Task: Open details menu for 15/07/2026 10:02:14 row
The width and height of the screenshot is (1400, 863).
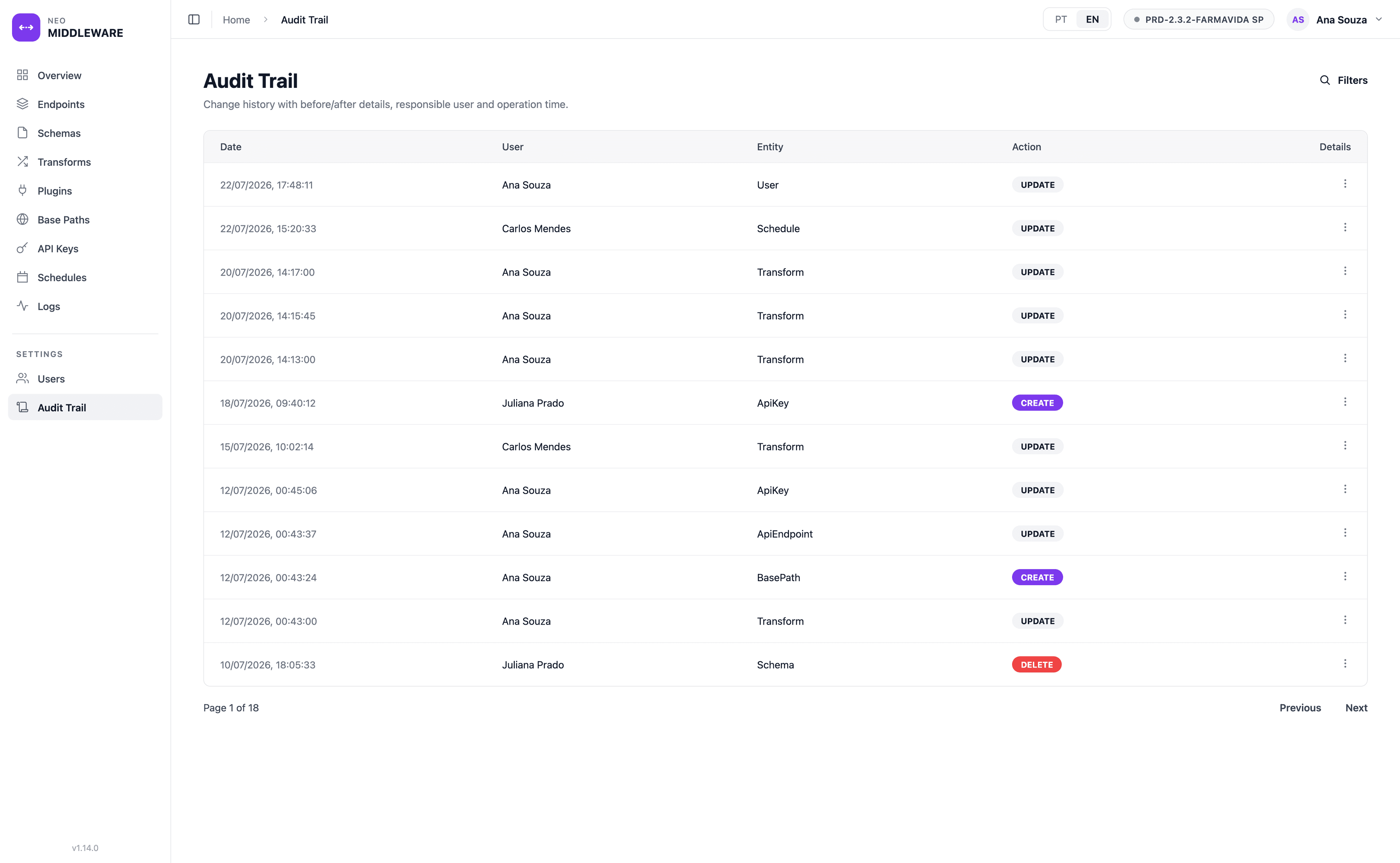Action: pyautogui.click(x=1345, y=446)
